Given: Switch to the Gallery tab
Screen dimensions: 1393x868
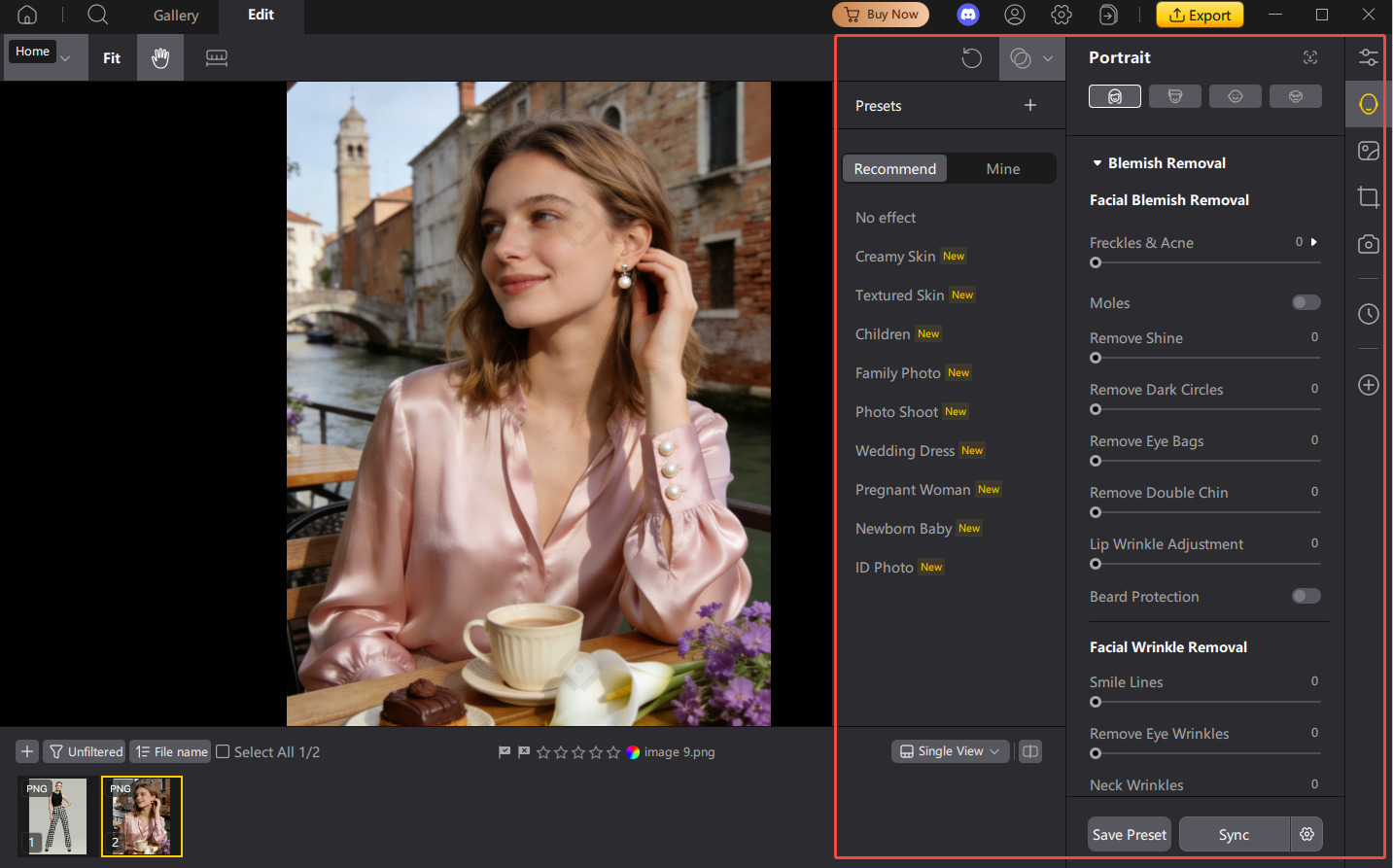Looking at the screenshot, I should pos(175,16).
